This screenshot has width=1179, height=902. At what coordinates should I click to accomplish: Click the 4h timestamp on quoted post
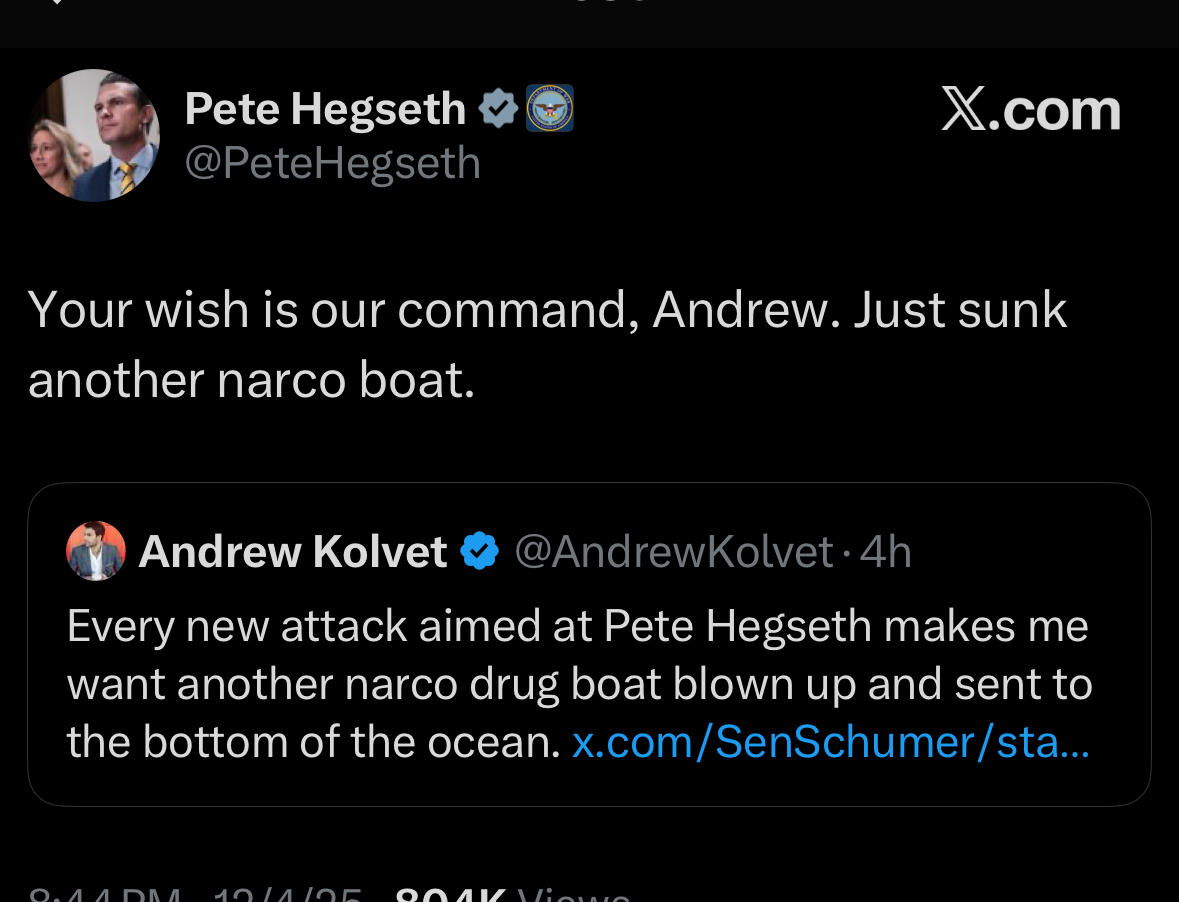(x=886, y=551)
